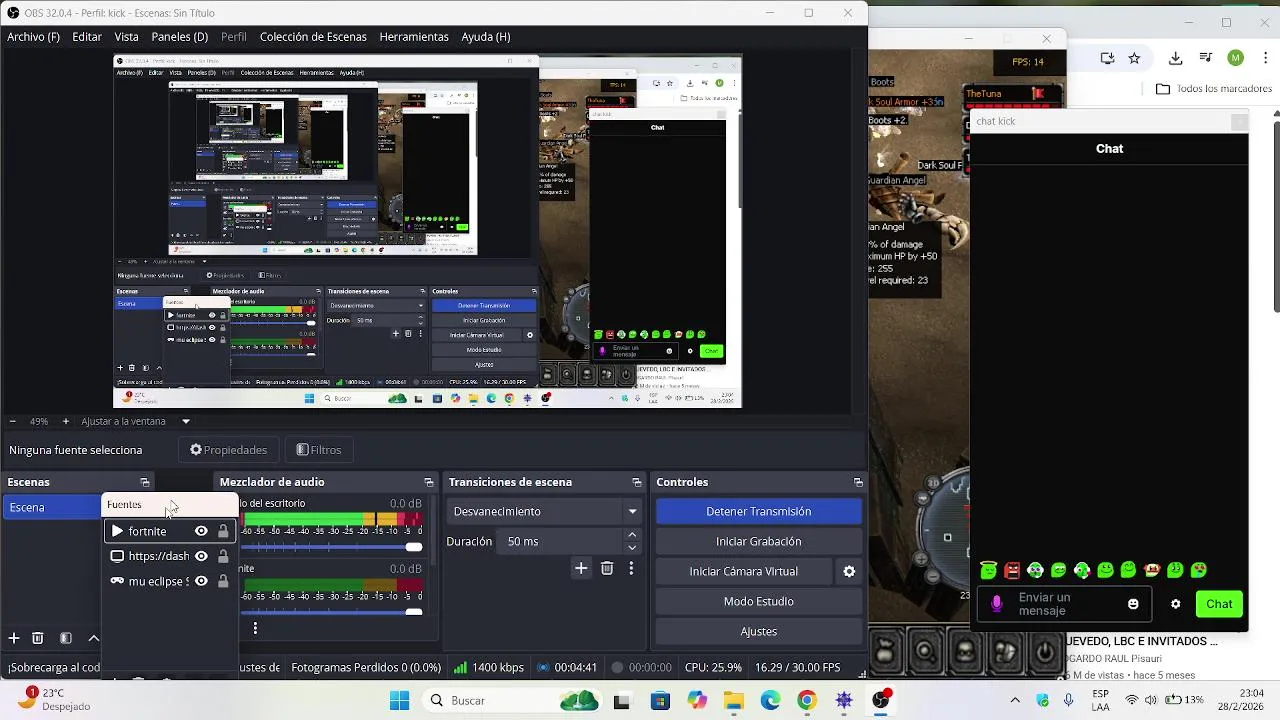Click Modo Estudio button
Image resolution: width=1280 pixels, height=720 pixels.
pos(759,601)
